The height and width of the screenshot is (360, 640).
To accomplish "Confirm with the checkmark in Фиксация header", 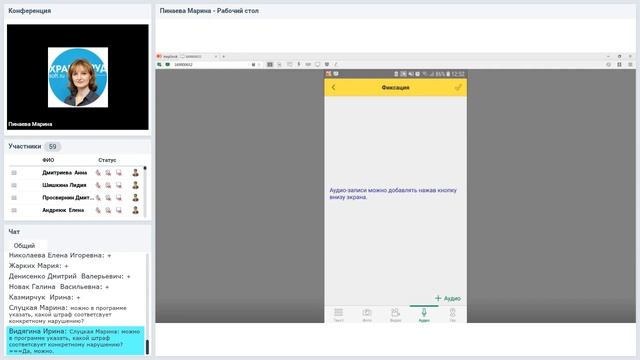I will tap(458, 87).
